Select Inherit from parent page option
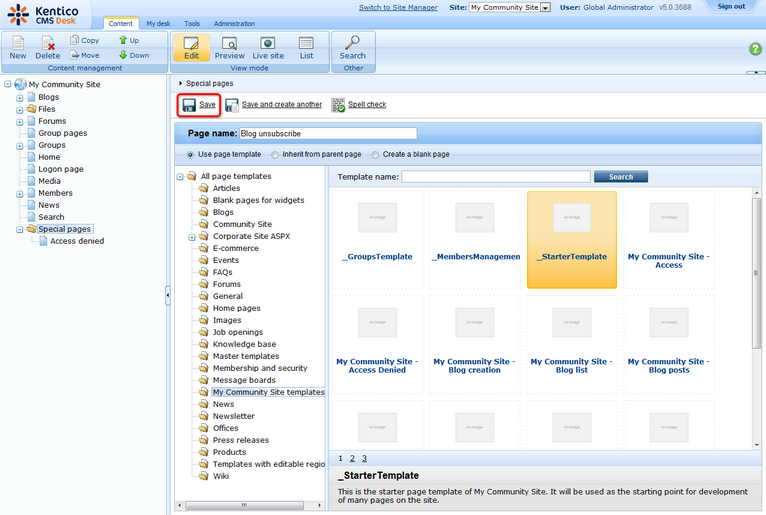This screenshot has width=766, height=515. click(275, 155)
